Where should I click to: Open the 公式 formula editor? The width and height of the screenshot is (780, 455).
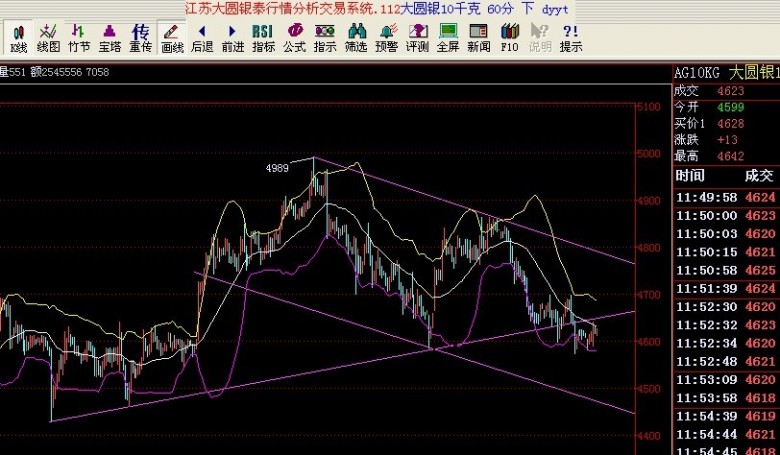[x=294, y=38]
